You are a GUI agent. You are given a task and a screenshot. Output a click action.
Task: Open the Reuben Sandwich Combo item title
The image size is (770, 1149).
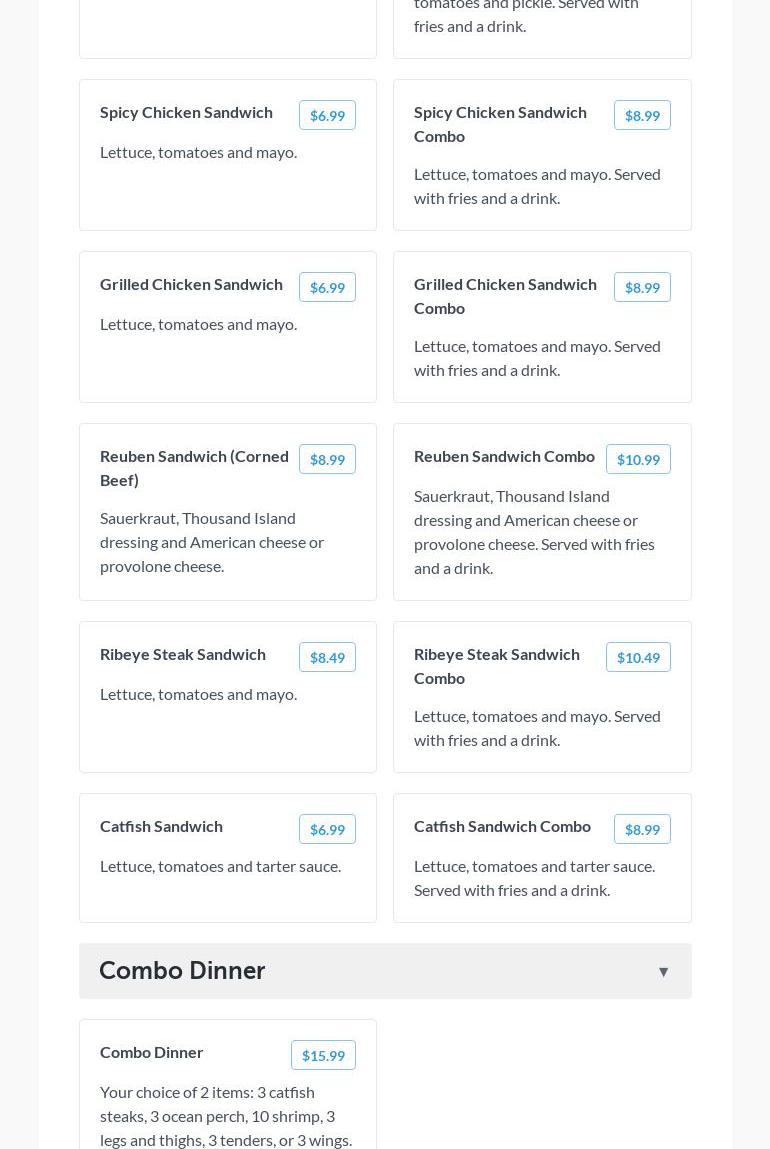click(x=504, y=456)
